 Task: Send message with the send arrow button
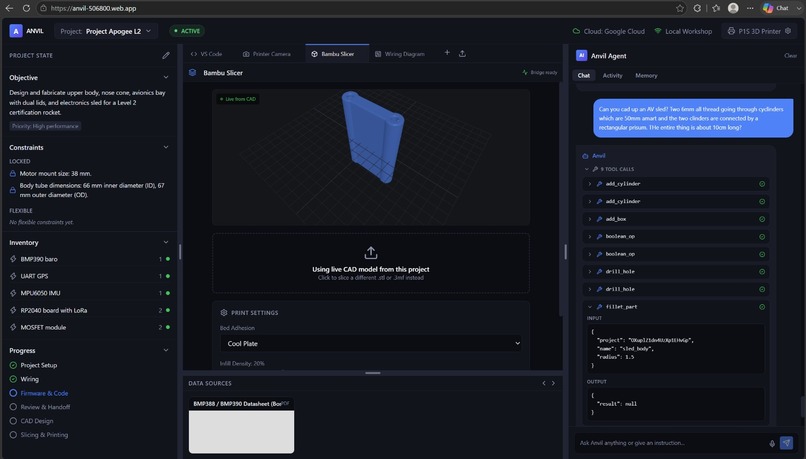click(786, 443)
